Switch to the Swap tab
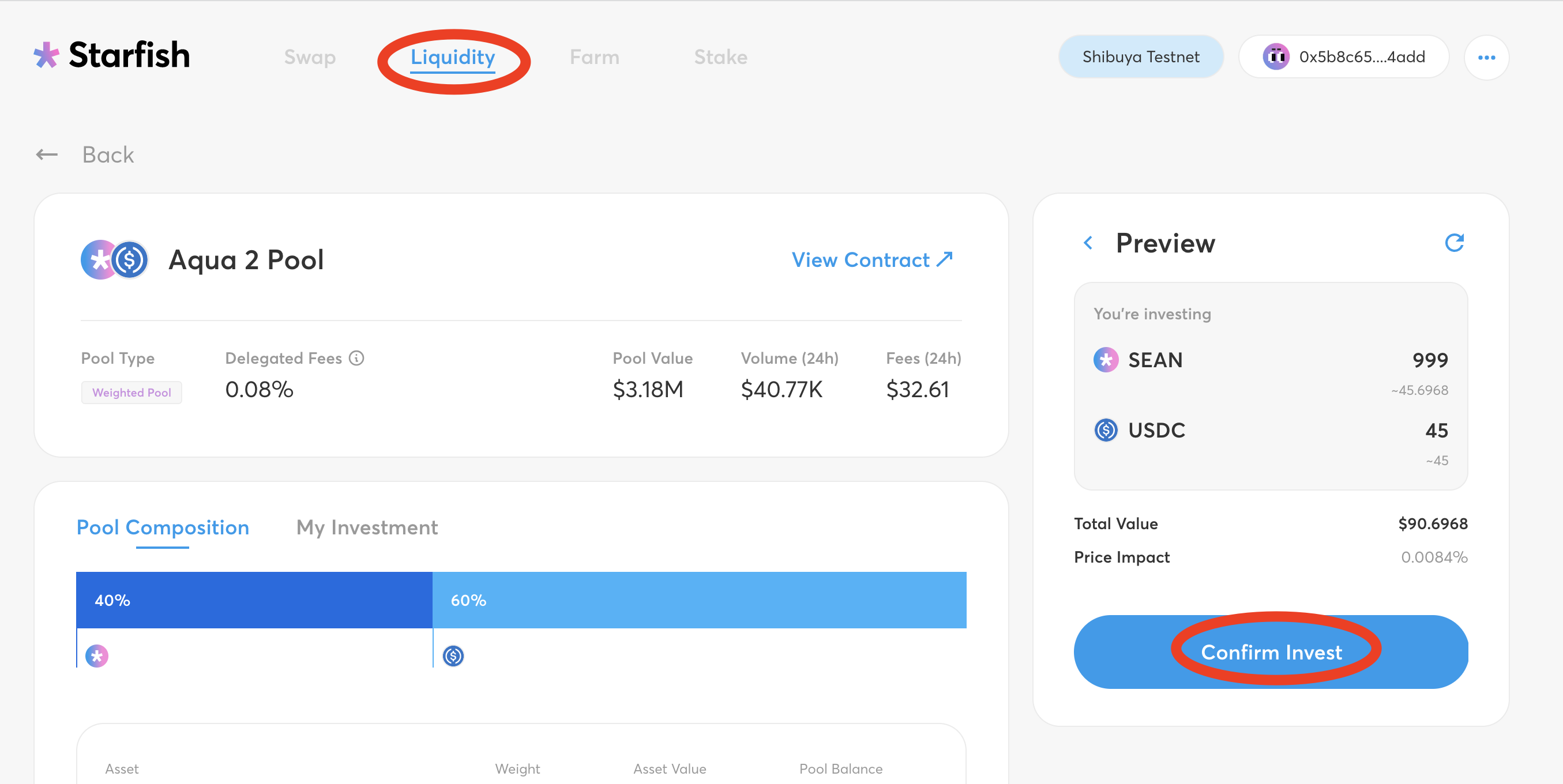 [x=310, y=57]
